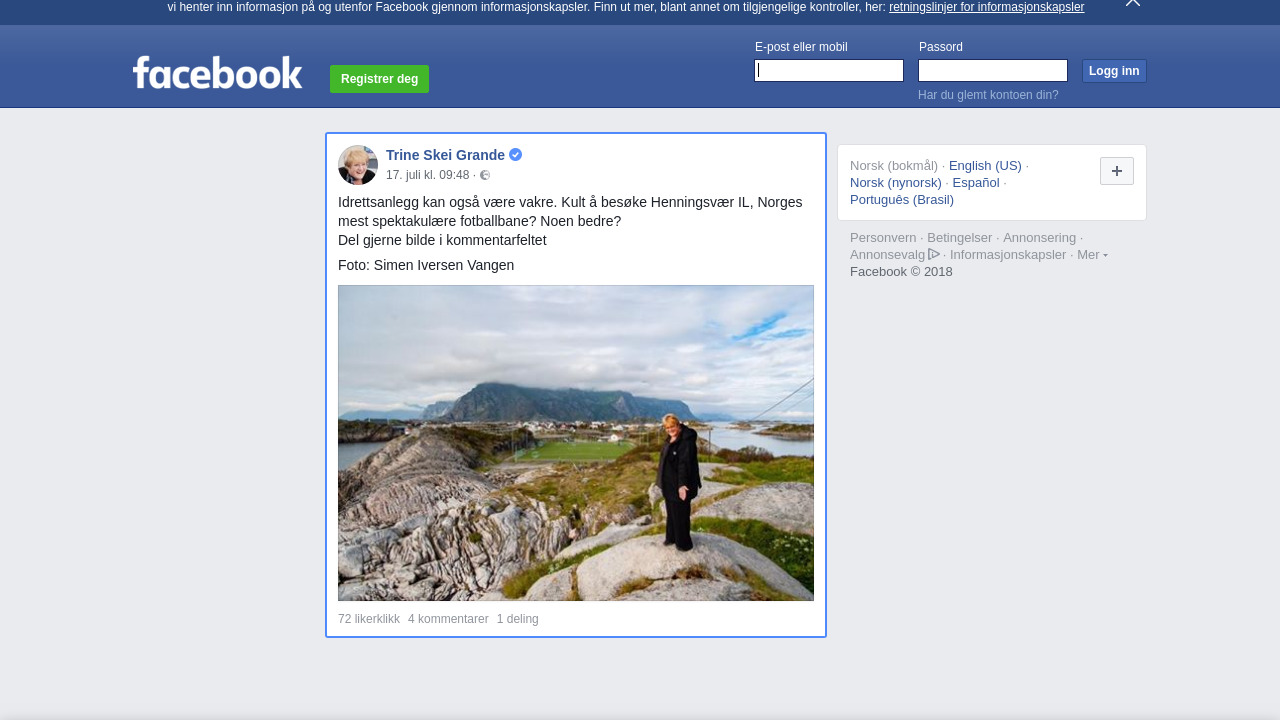Screen dimensions: 1280x720
Task: Switch language to Português (Brasil)
Action: pyautogui.click(x=902, y=200)
